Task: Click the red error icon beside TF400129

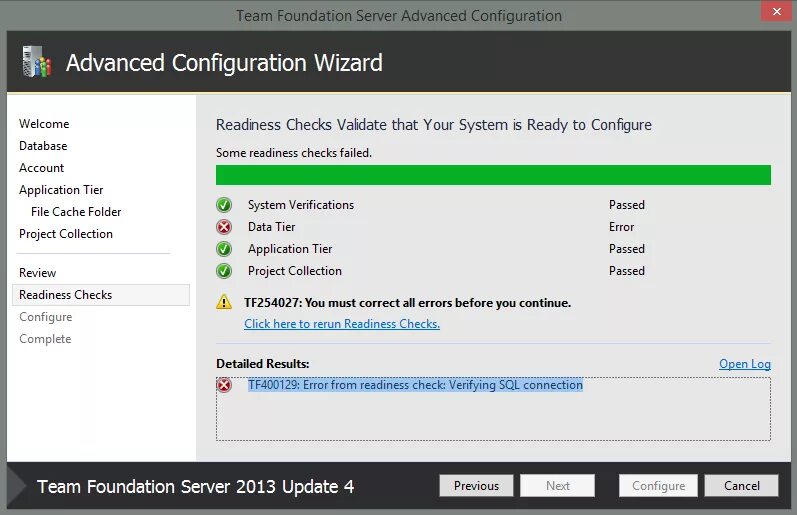Action: [224, 385]
